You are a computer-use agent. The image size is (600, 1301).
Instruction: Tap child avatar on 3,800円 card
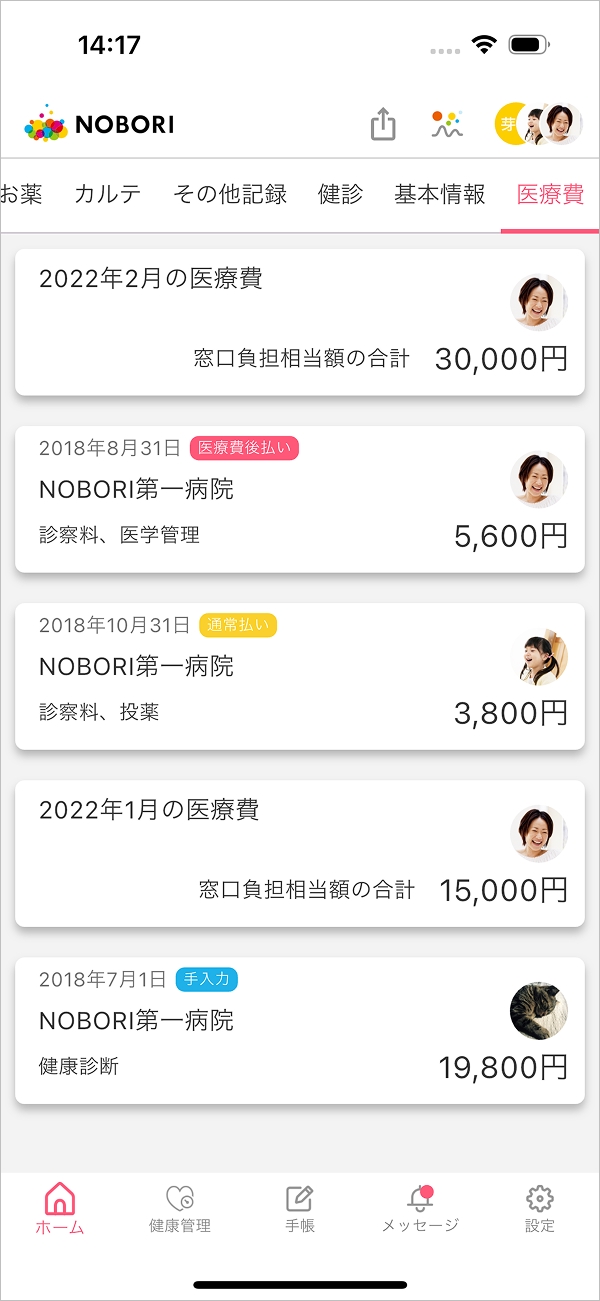[x=539, y=657]
